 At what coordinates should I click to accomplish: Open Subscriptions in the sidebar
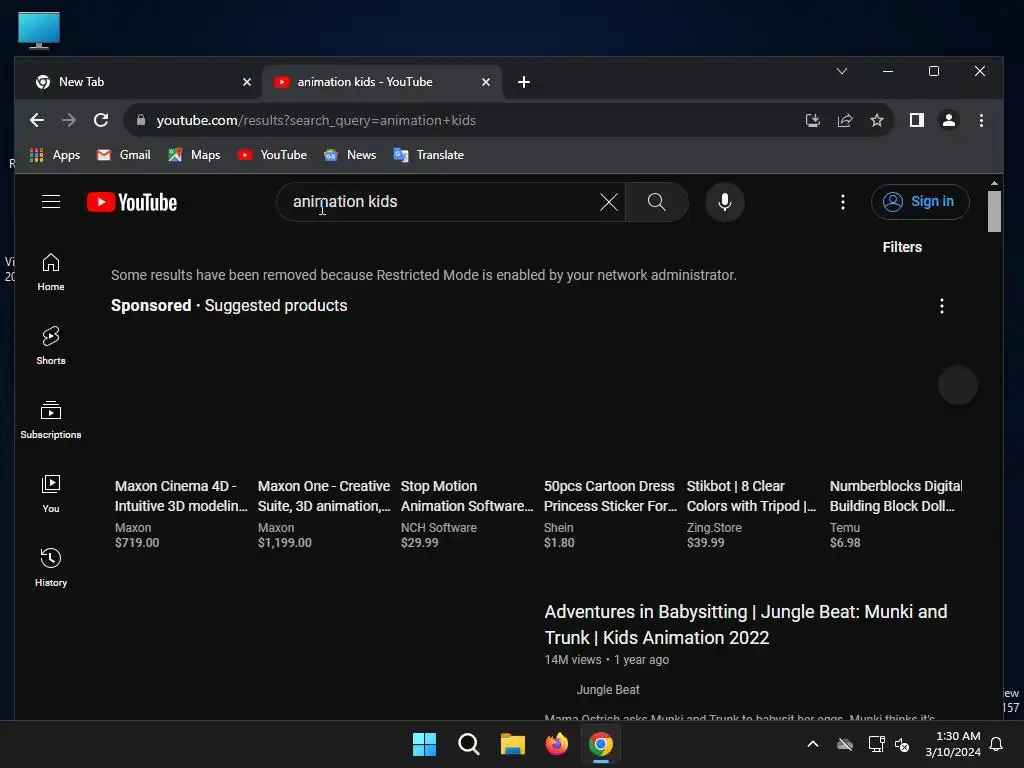(x=51, y=420)
